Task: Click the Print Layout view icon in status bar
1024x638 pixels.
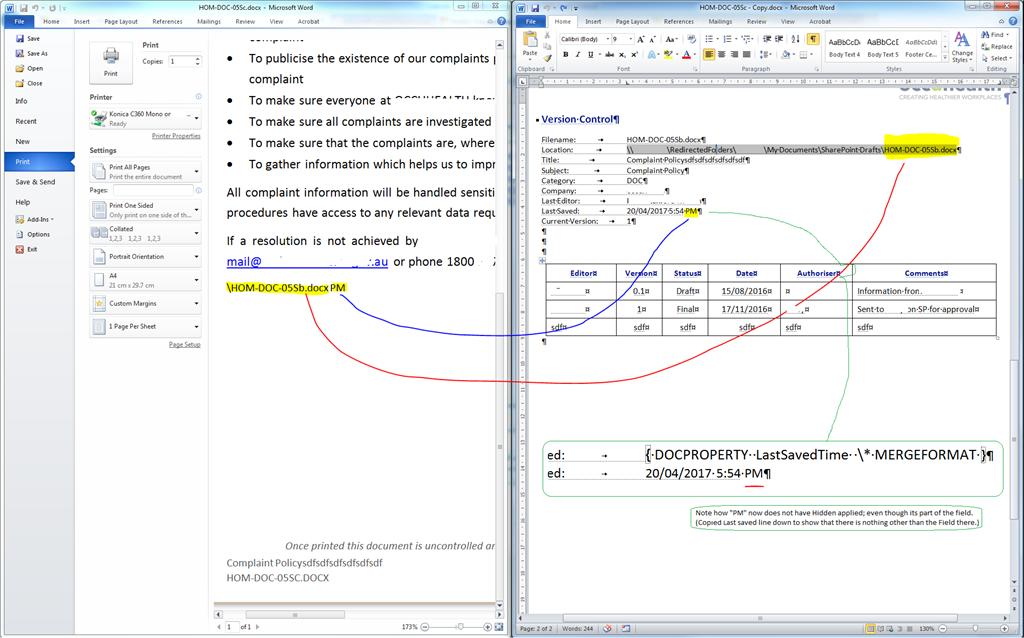Action: click(x=870, y=629)
